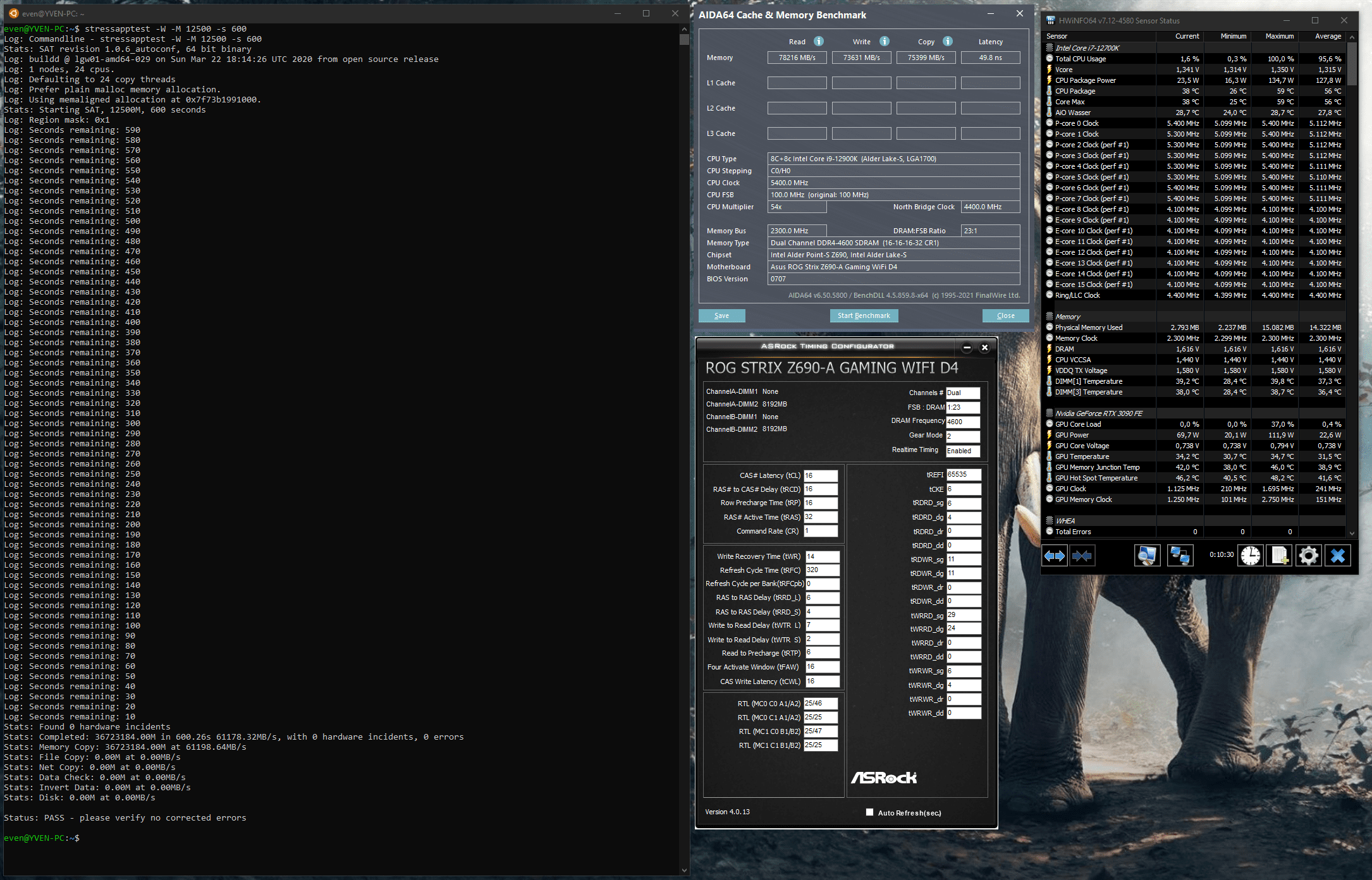This screenshot has height=880, width=1372.
Task: Start HWiNFO logging with the sheet-plus icon
Action: pos(1279,556)
